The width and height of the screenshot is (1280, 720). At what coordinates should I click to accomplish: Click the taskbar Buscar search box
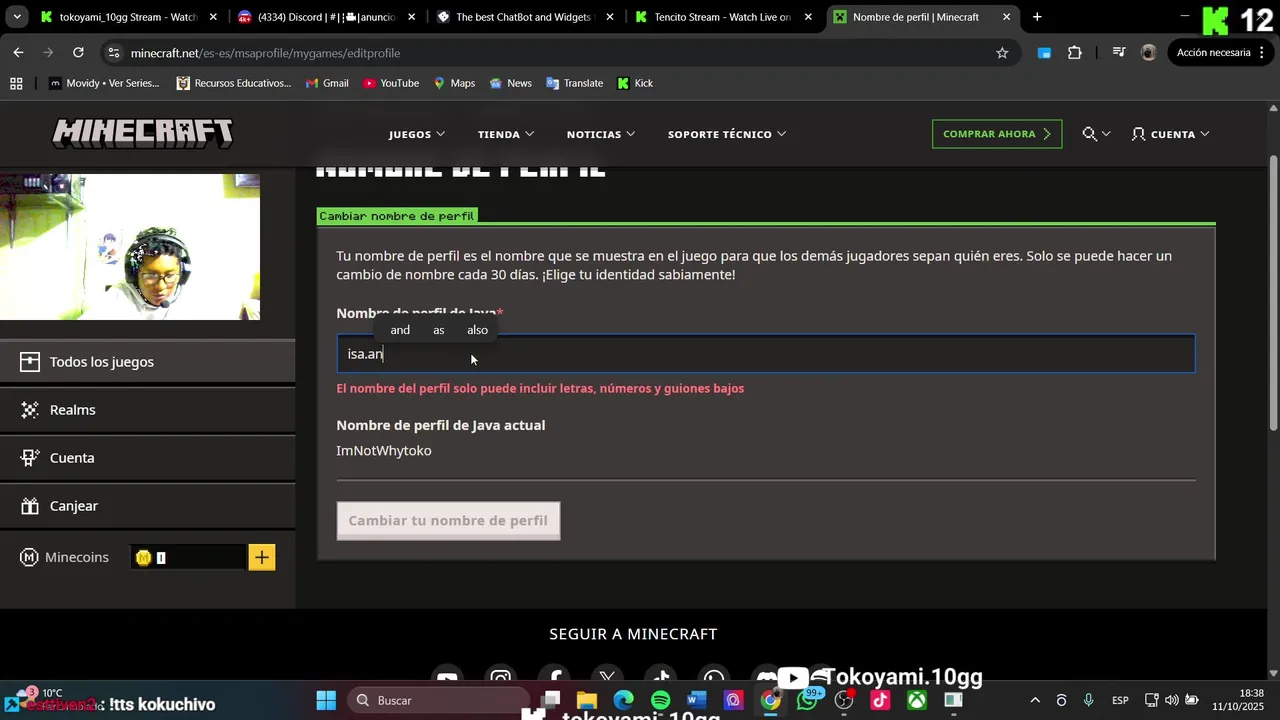pyautogui.click(x=440, y=700)
